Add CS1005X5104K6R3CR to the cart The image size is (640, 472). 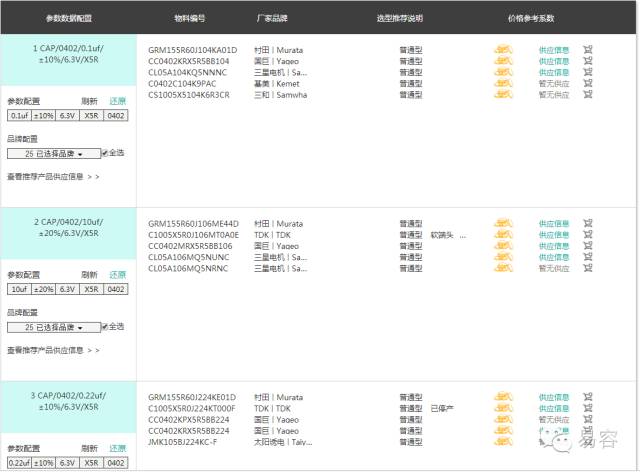point(587,94)
